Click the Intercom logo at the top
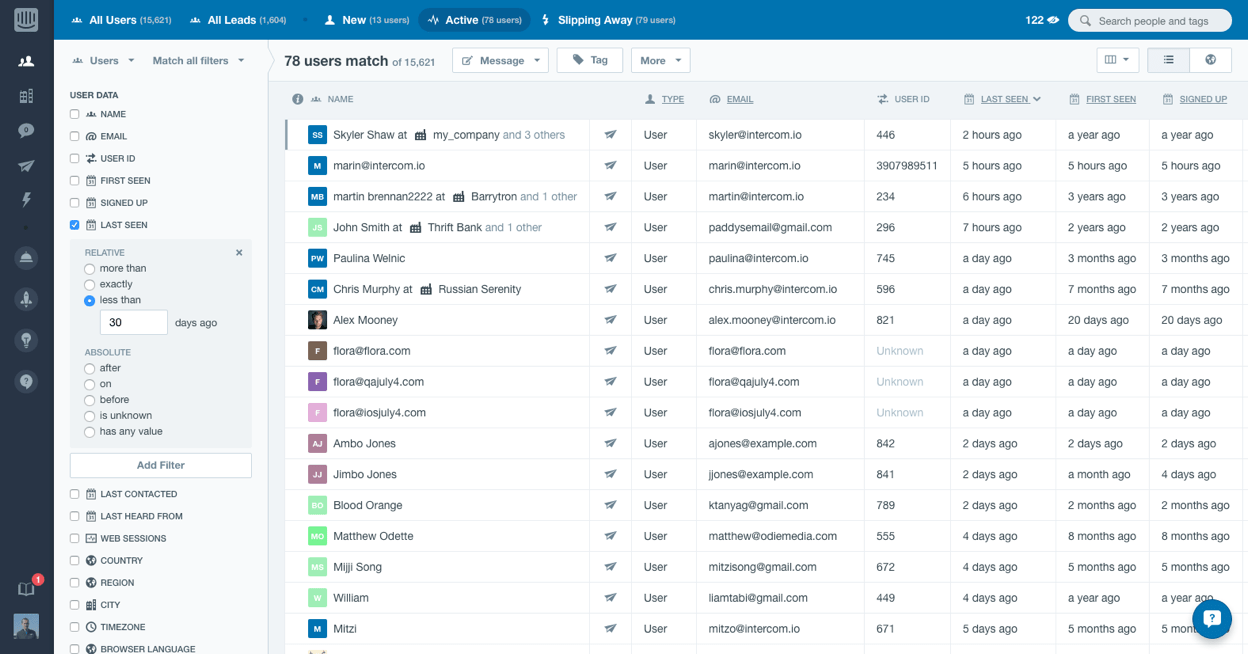Image resolution: width=1248 pixels, height=654 pixels. tap(27, 19)
